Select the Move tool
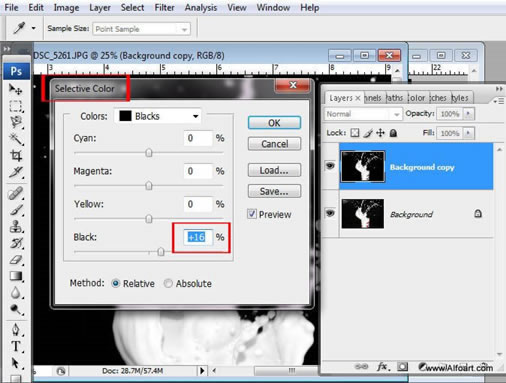The height and width of the screenshot is (383, 506). [x=15, y=89]
